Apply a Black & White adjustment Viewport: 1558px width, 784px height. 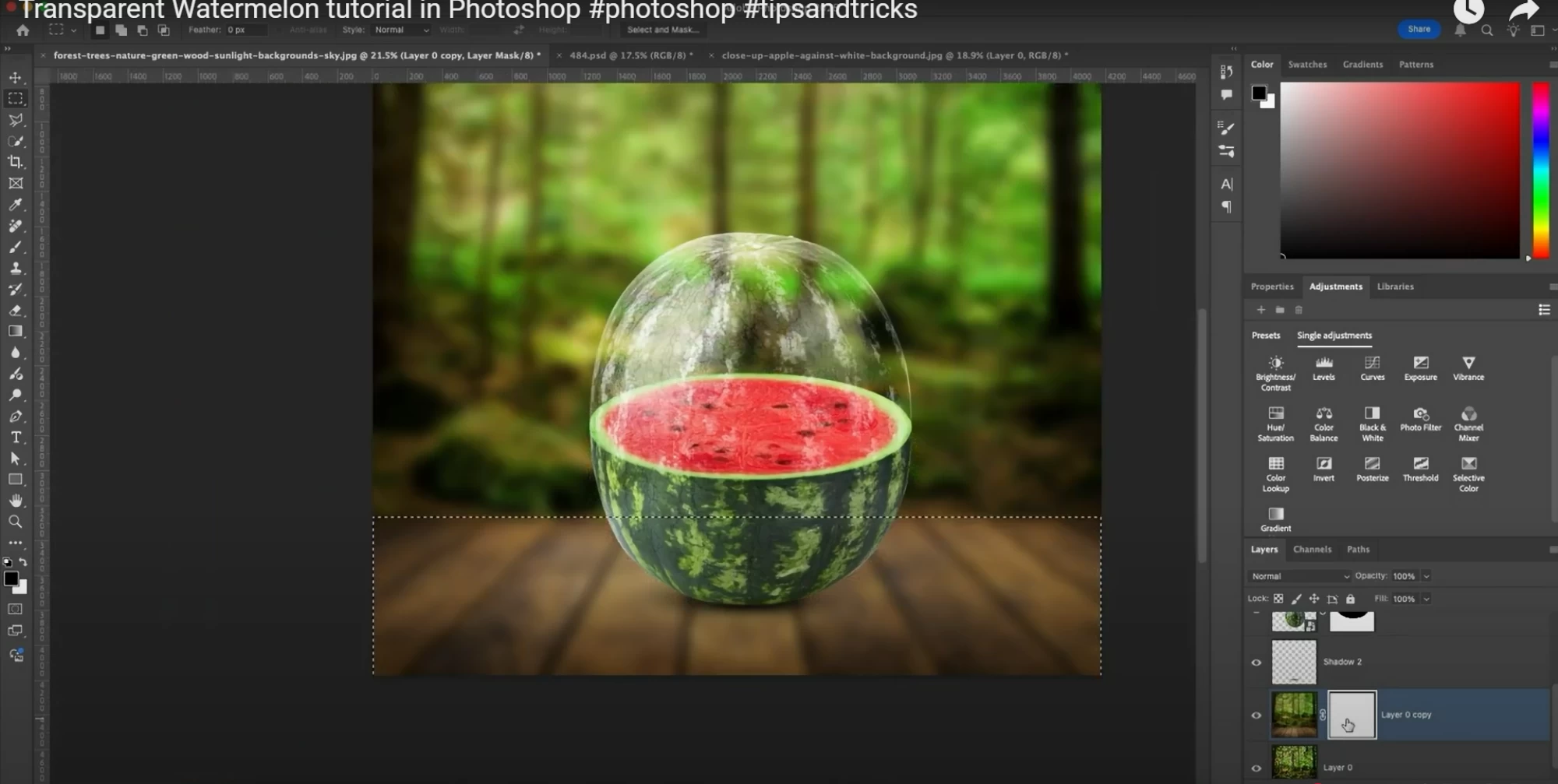tap(1372, 418)
